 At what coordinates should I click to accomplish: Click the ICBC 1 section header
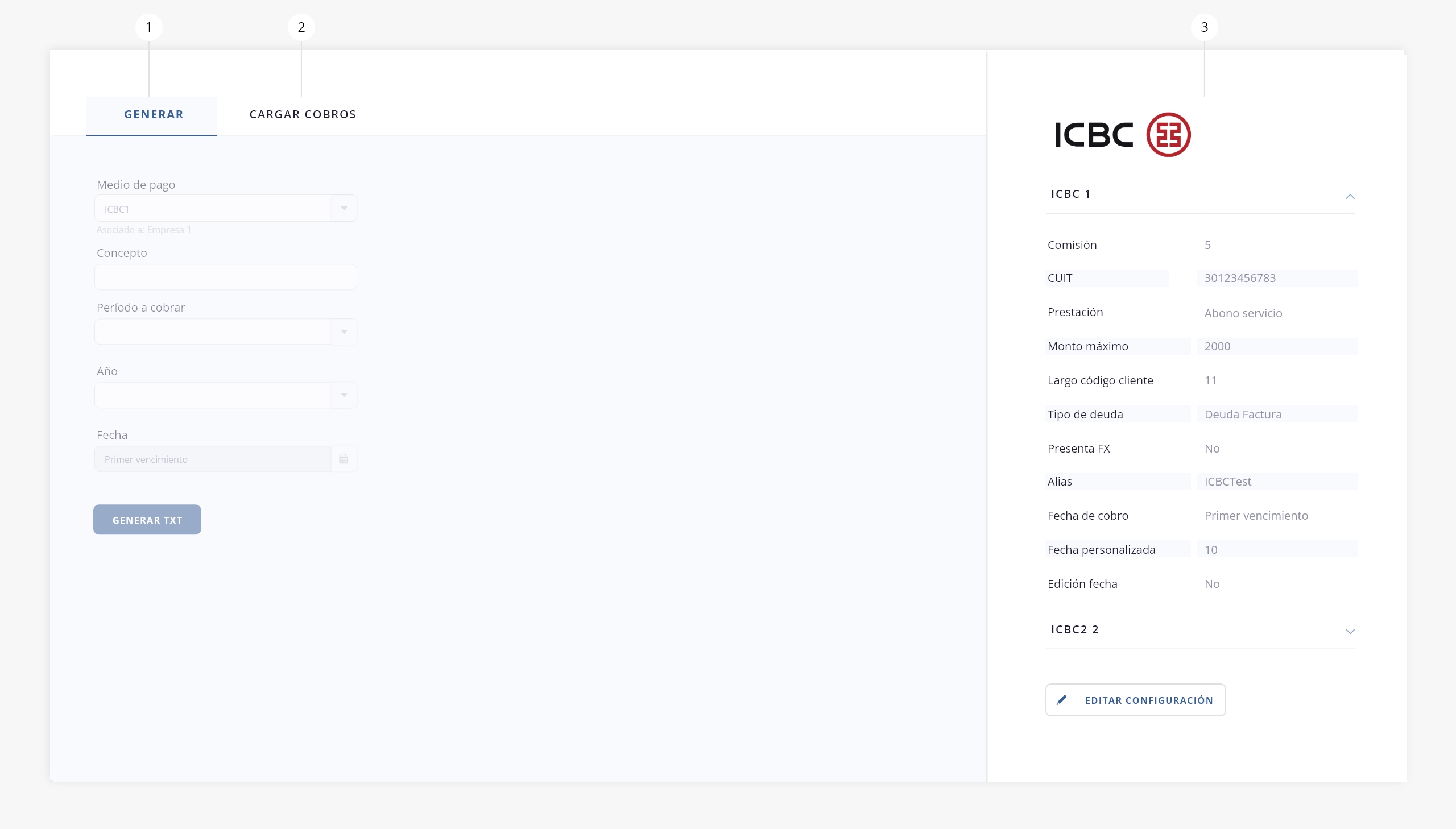click(1200, 194)
